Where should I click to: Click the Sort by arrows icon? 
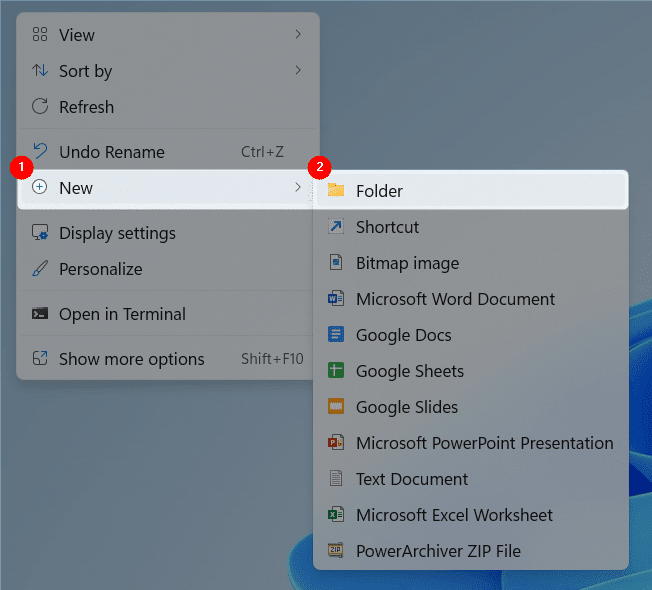(40, 71)
